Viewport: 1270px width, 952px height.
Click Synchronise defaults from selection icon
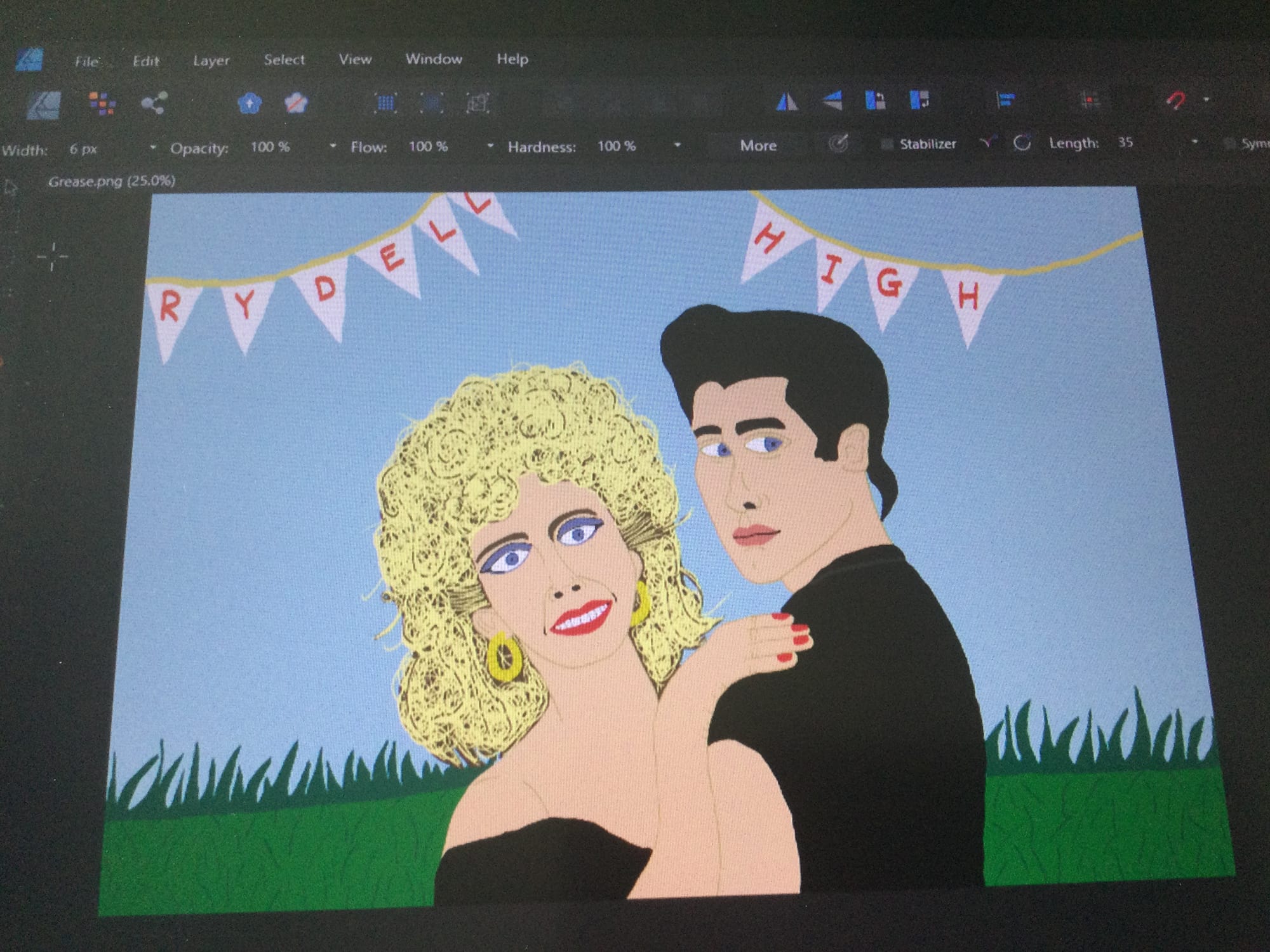[250, 103]
